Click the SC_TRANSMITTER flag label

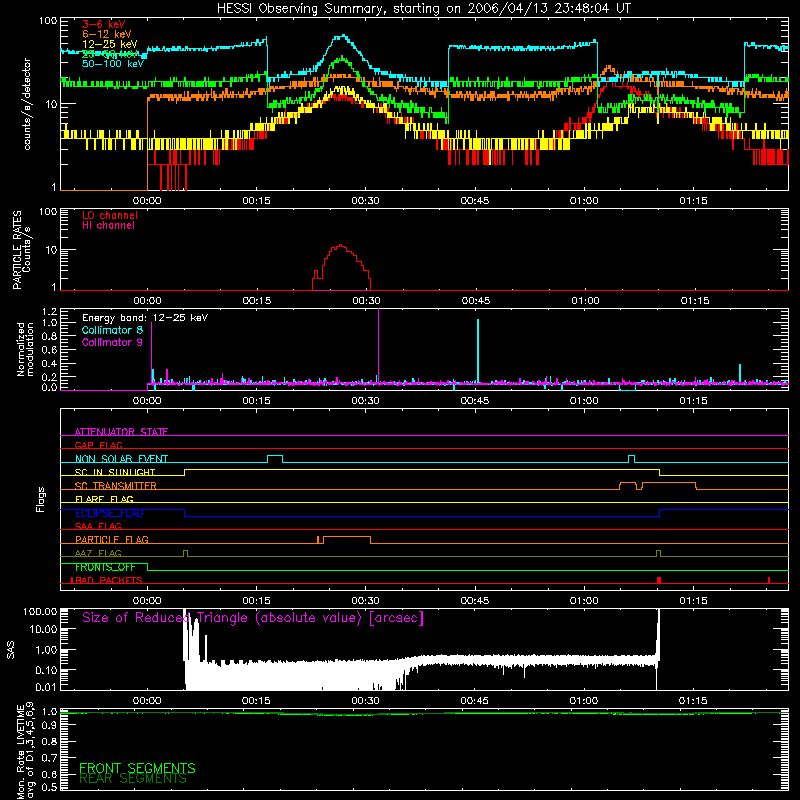click(x=116, y=485)
